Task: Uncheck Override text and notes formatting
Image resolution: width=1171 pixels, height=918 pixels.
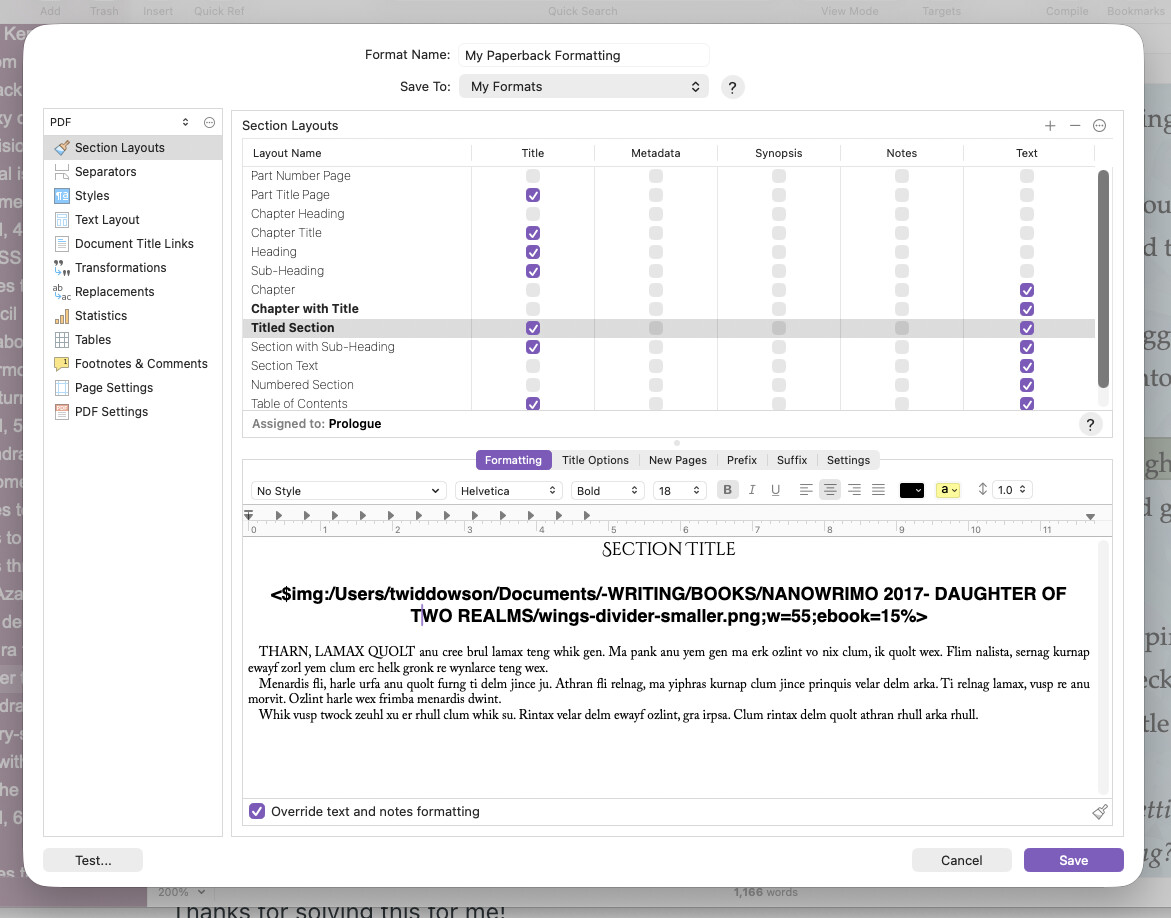Action: pyautogui.click(x=257, y=812)
